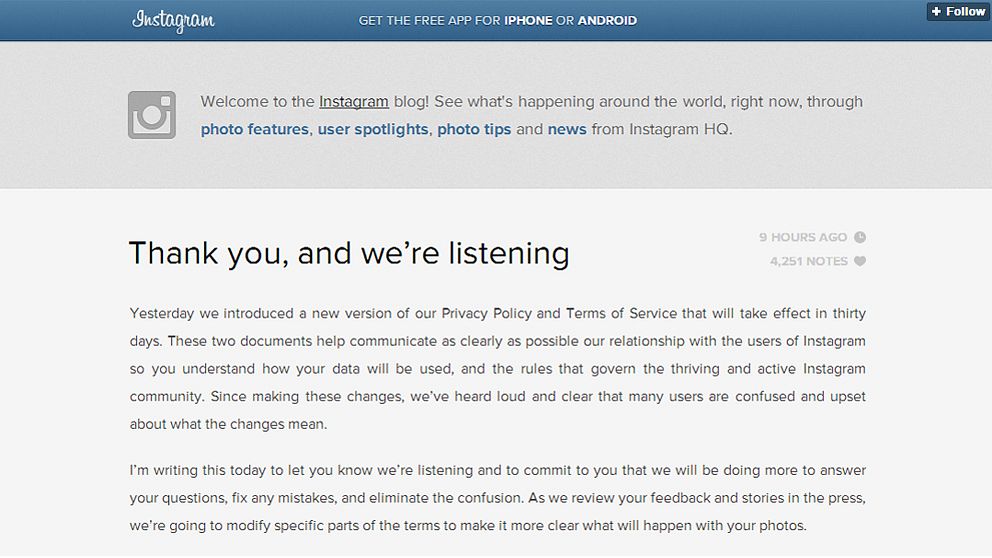Screen dimensions: 992x558
Task: Go to photo features section
Action: [x=254, y=129]
